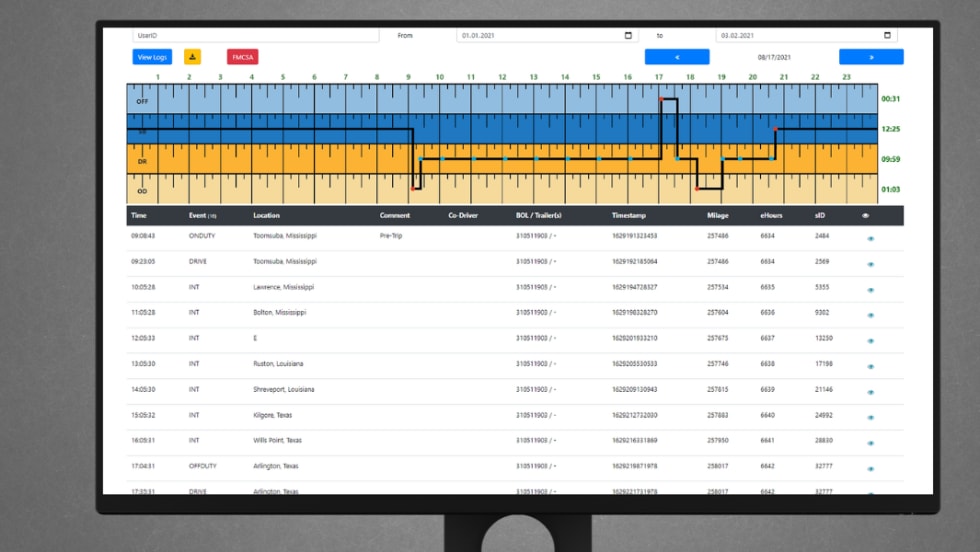Open calendar picker in From date field
Image resolution: width=980 pixels, height=552 pixels.
point(628,35)
